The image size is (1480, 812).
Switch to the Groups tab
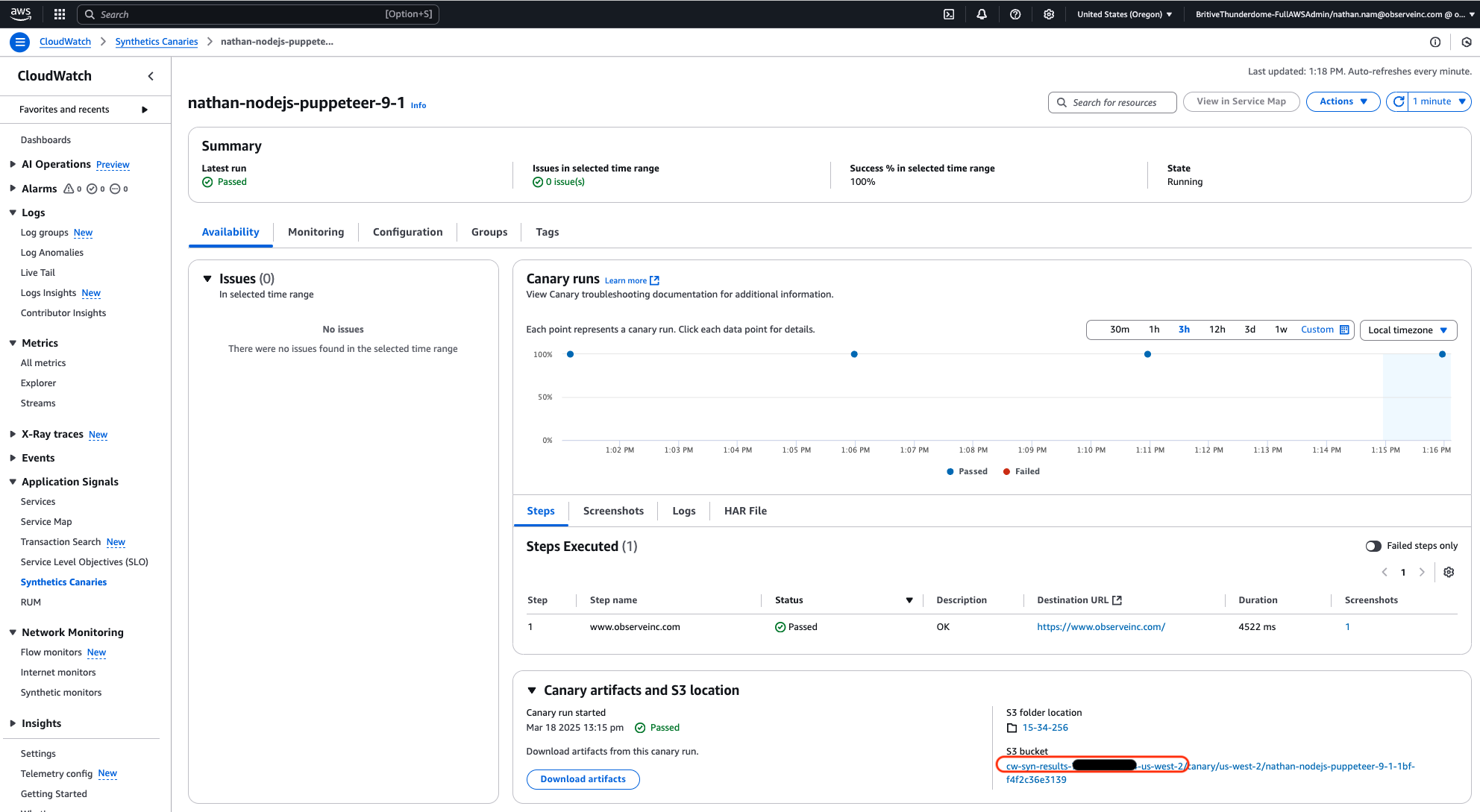click(x=489, y=232)
